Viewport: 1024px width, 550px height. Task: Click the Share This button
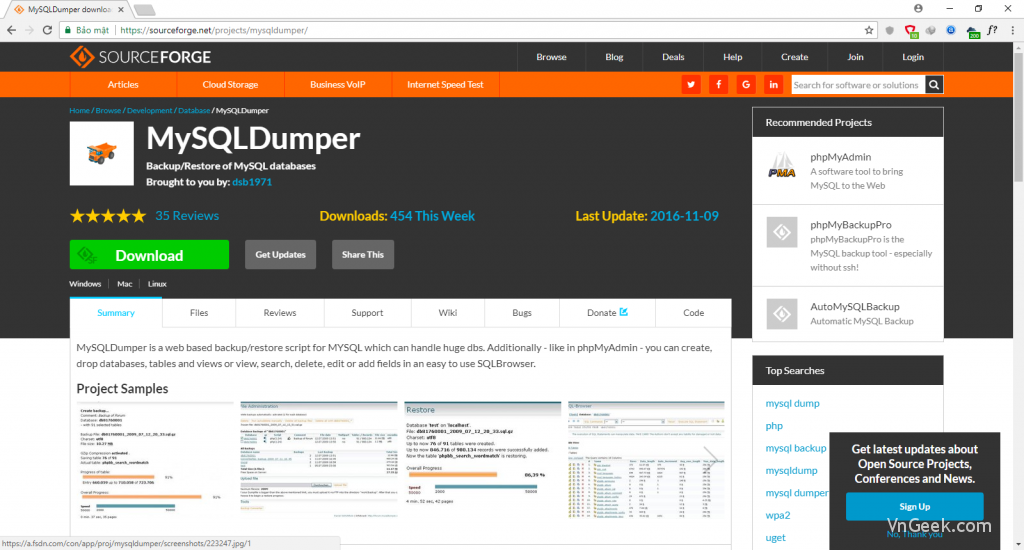tap(362, 255)
